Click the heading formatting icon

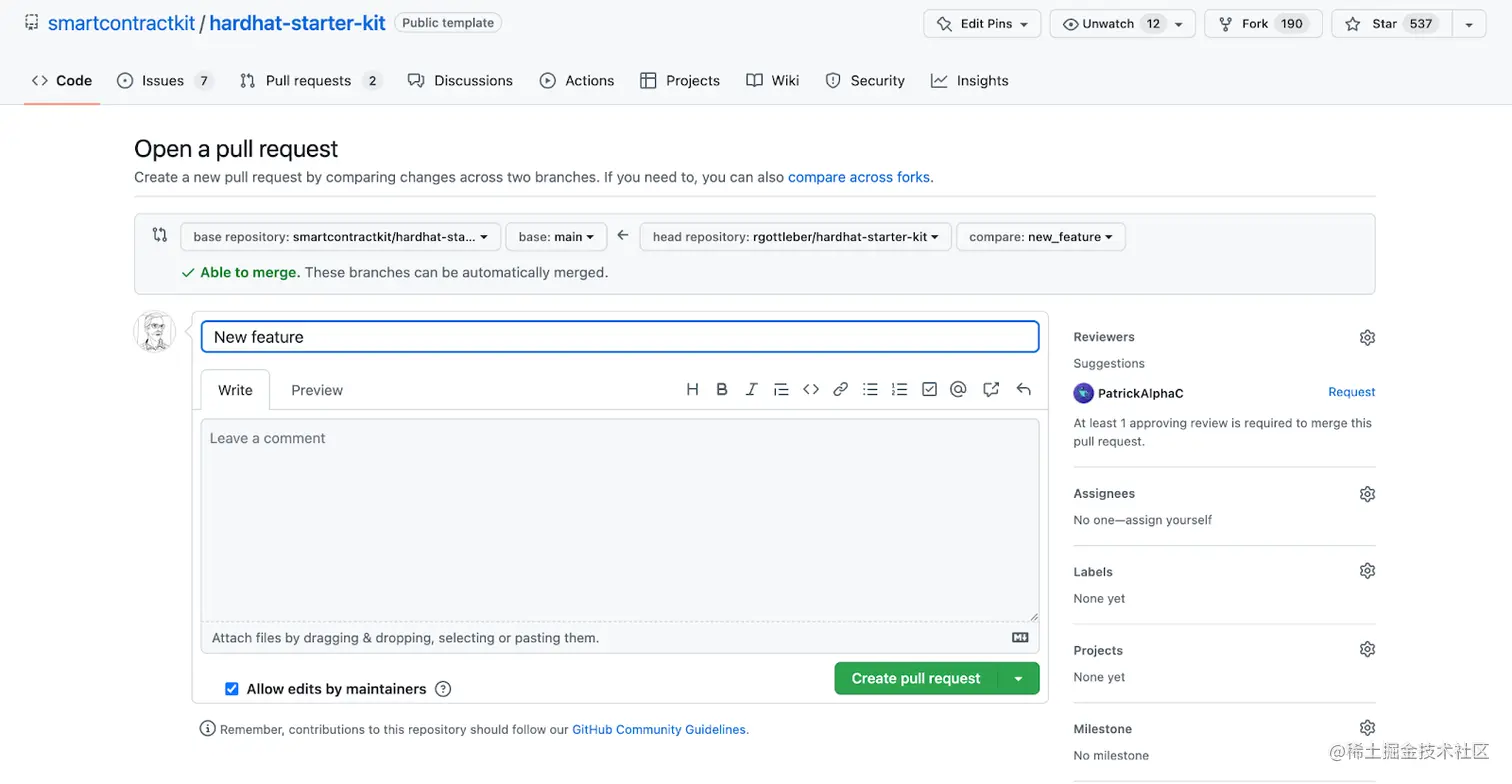point(692,390)
